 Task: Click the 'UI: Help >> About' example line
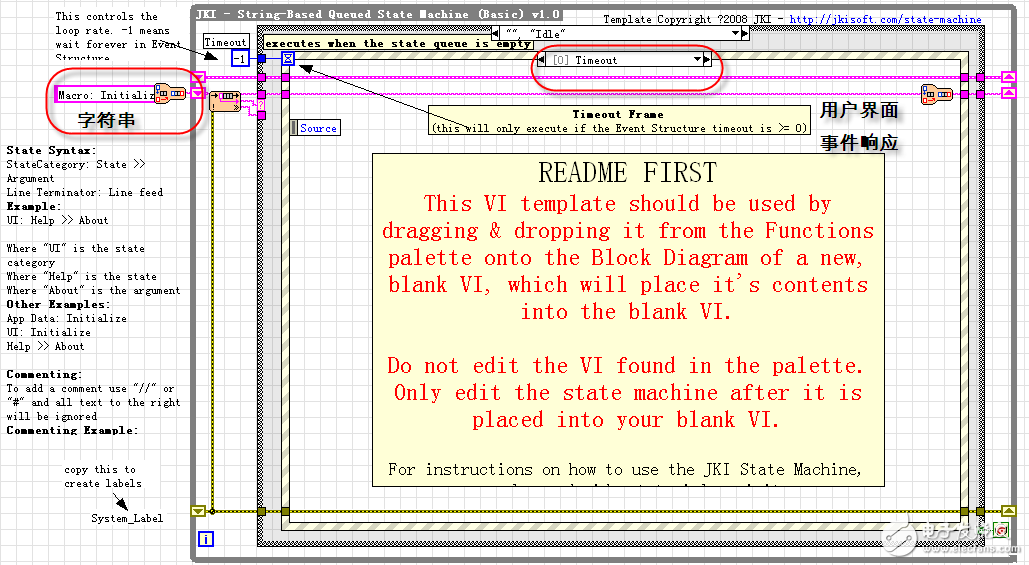(x=57, y=220)
